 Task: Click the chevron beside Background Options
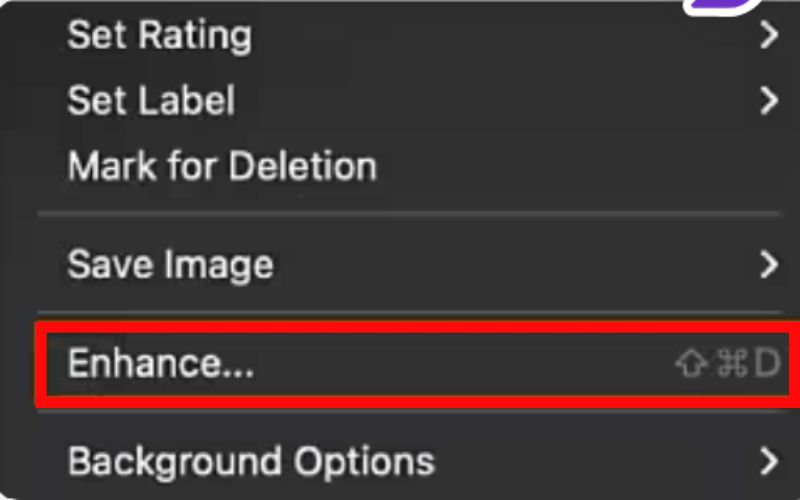tap(768, 461)
